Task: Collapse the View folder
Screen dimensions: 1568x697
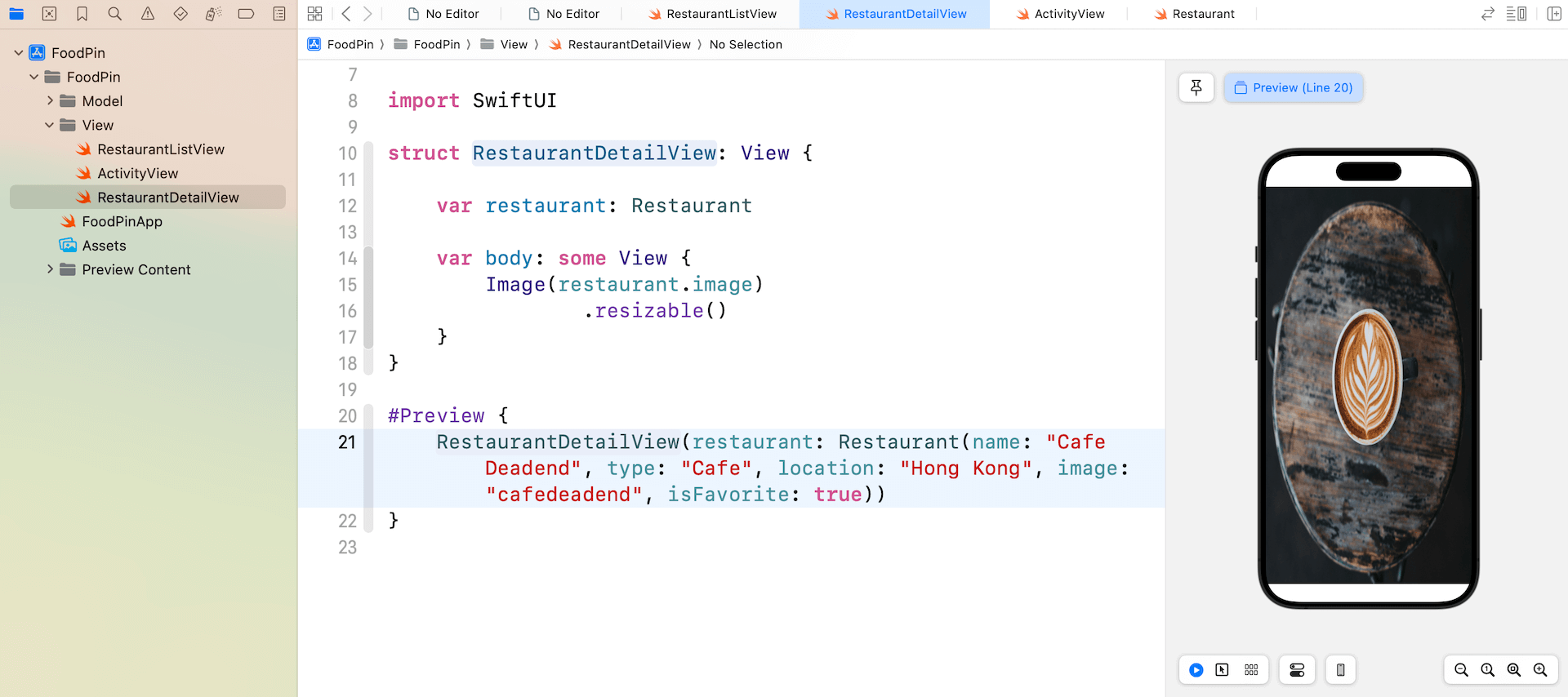Action: click(x=50, y=125)
